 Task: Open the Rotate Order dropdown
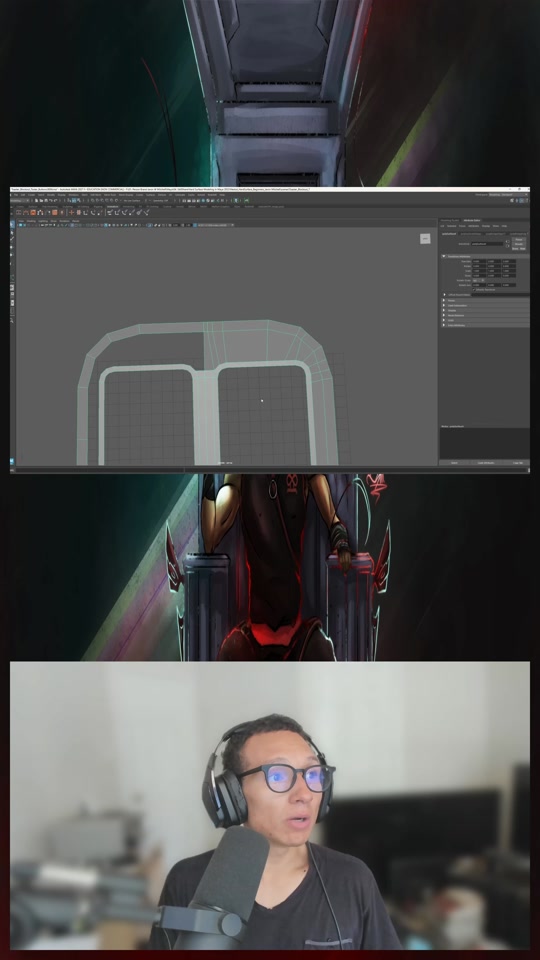pos(478,280)
